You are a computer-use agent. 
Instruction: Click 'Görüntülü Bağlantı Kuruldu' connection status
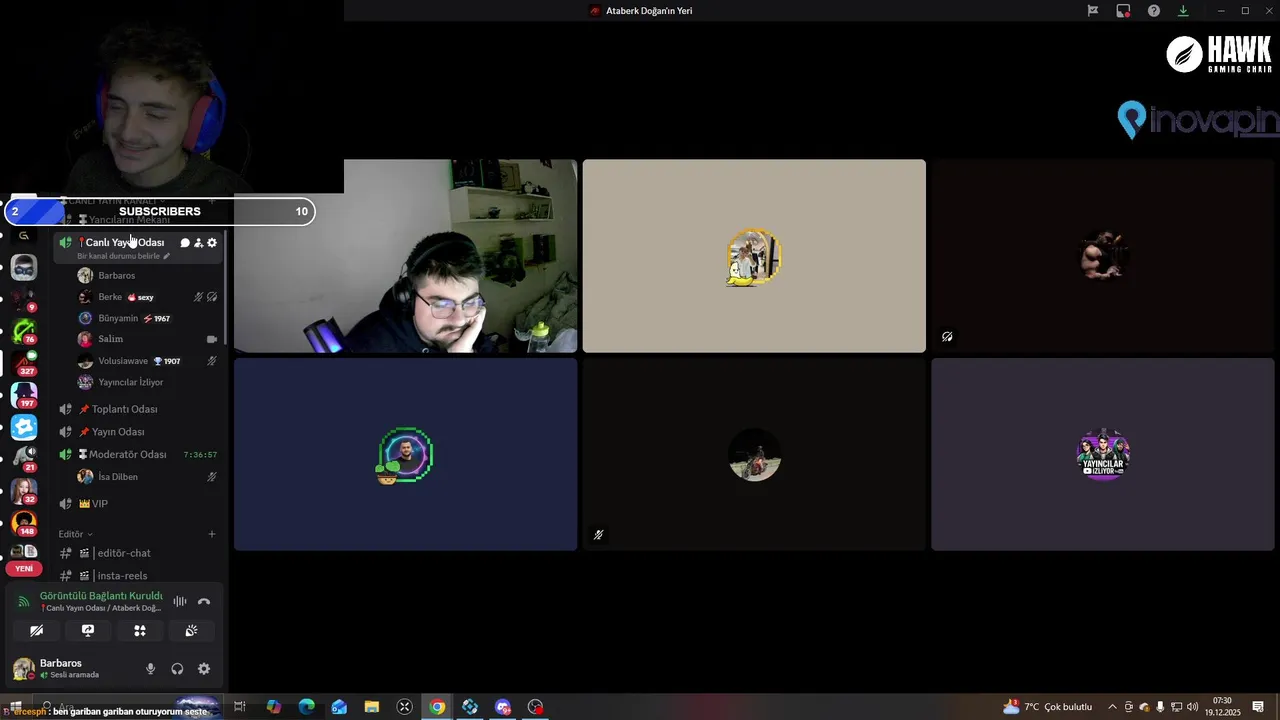click(x=101, y=596)
